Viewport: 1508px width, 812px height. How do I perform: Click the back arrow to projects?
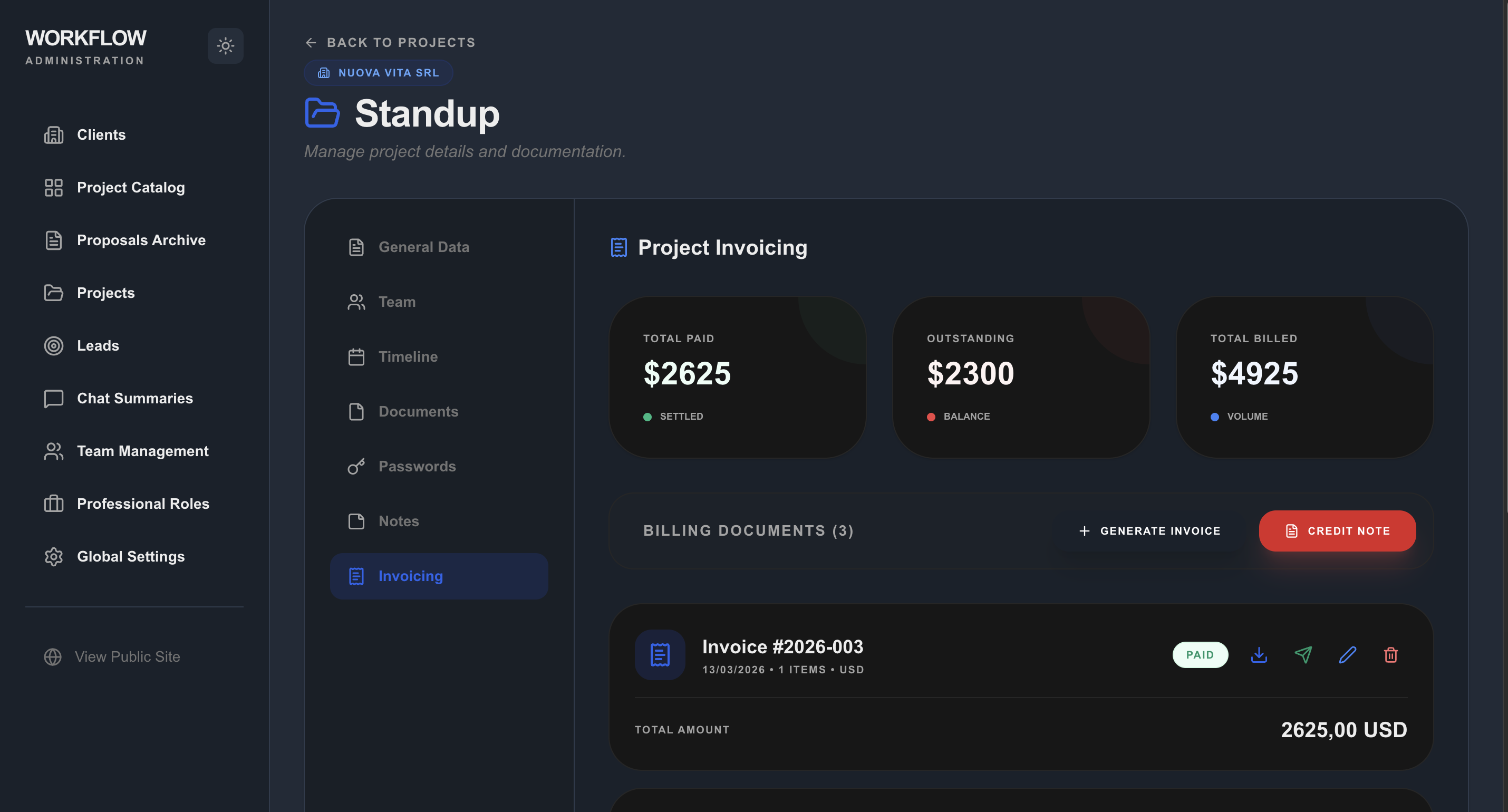tap(311, 43)
